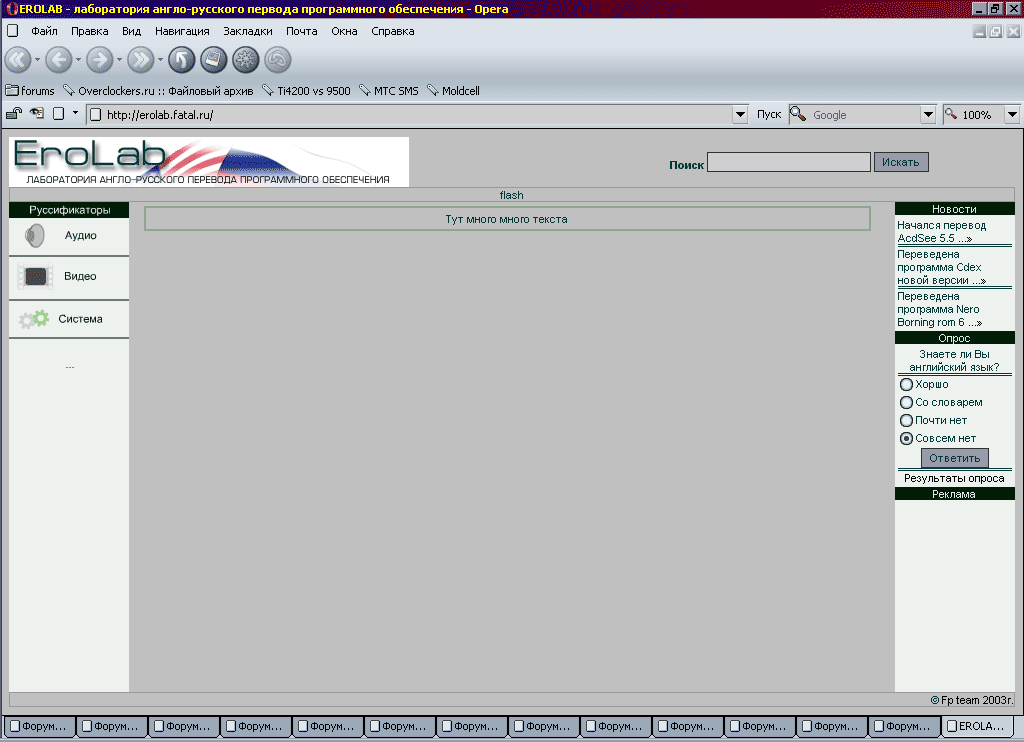Expand the Fast Forward dropdown arrow
Viewport: 1024px width, 742px height.
[x=160, y=60]
